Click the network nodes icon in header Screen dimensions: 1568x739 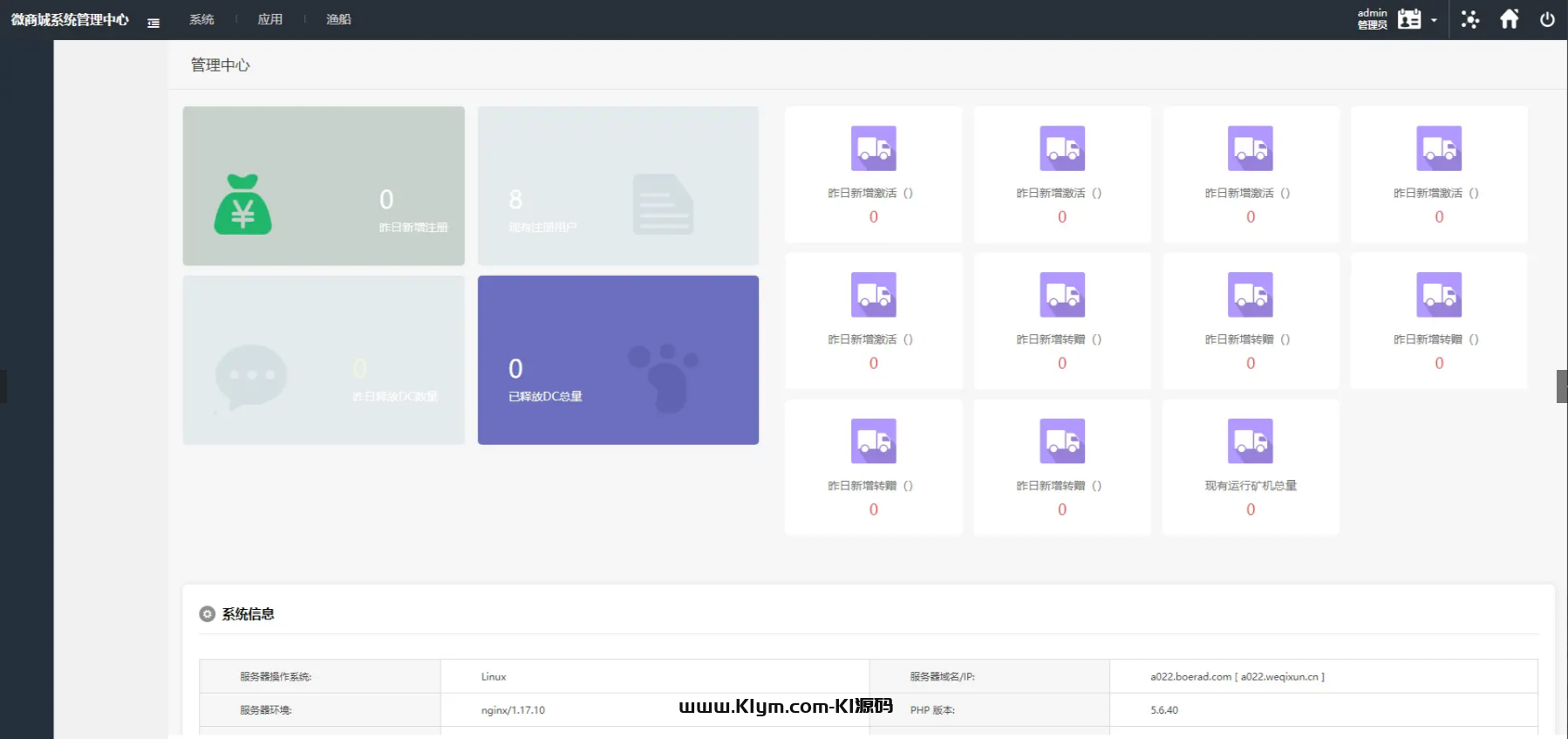(x=1470, y=19)
